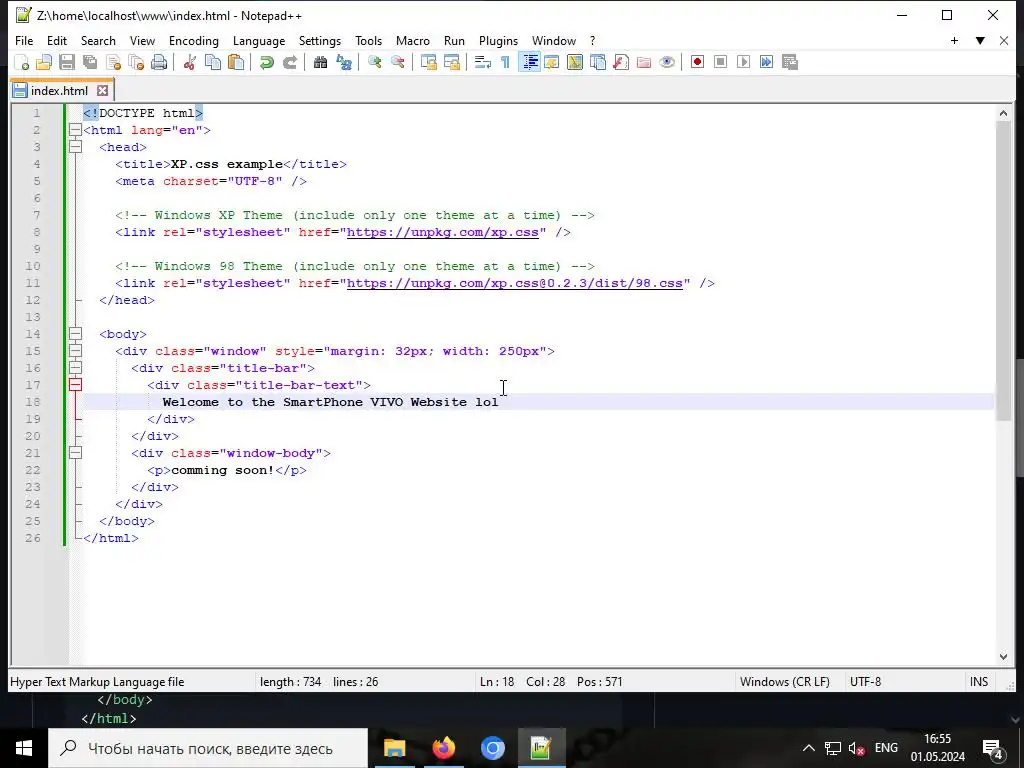1024x768 pixels.
Task: Toggle file monitoring with the eye icon
Action: 667,62
